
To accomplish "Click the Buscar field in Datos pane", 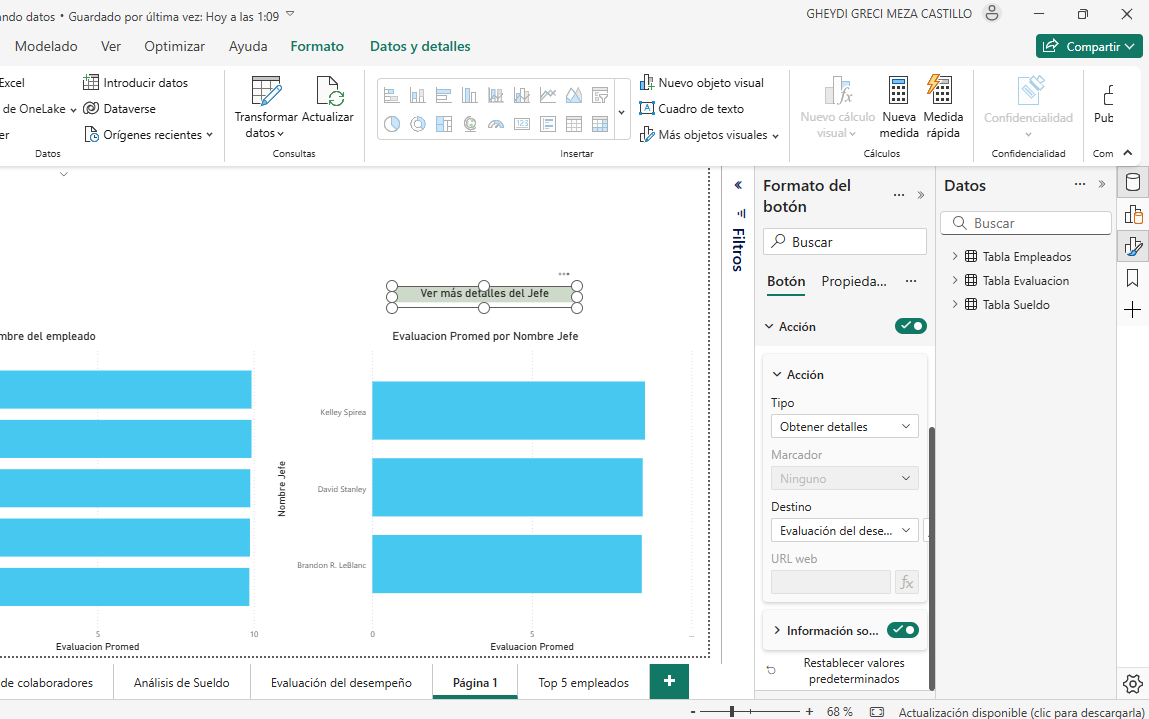I will pos(1027,223).
